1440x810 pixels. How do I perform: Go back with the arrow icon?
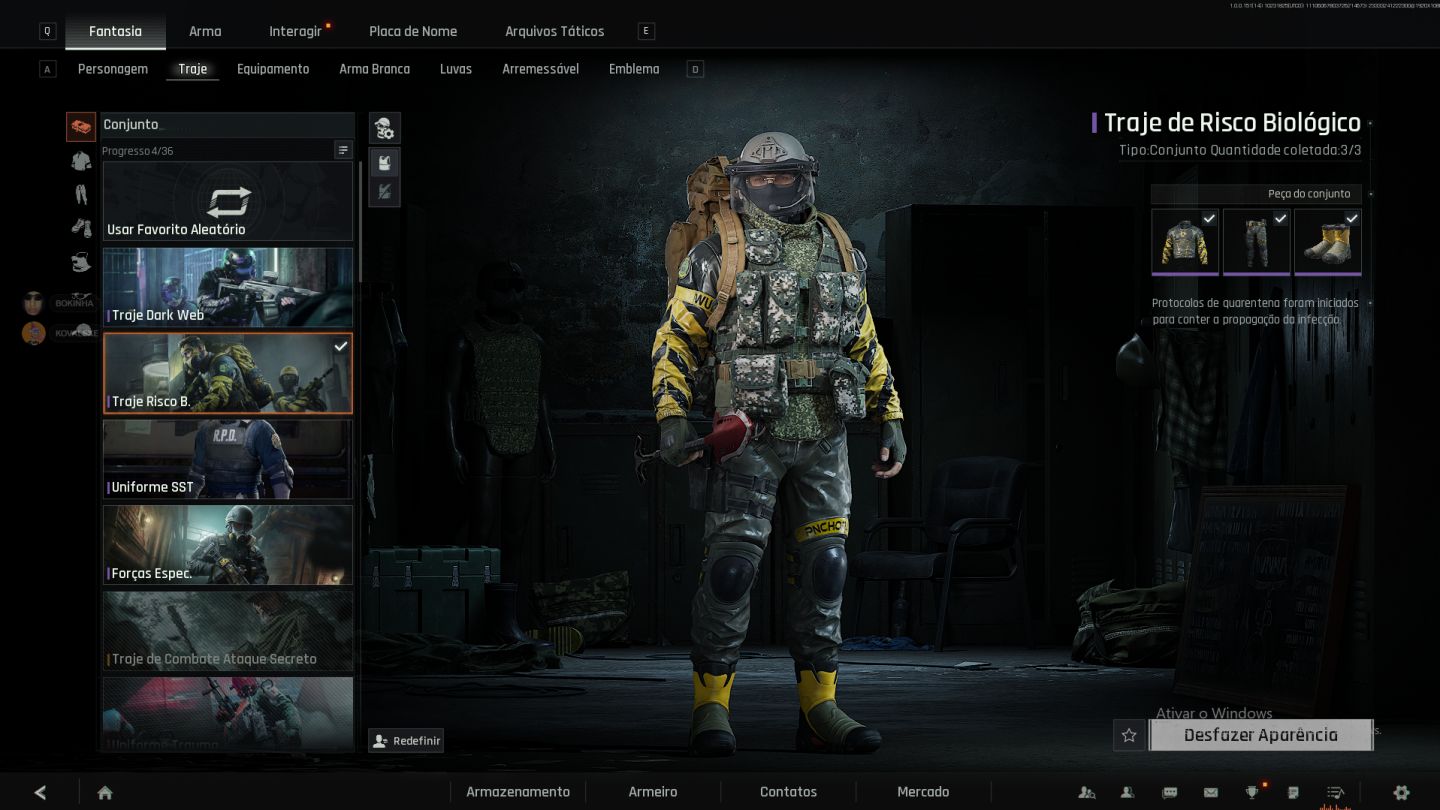(x=40, y=792)
